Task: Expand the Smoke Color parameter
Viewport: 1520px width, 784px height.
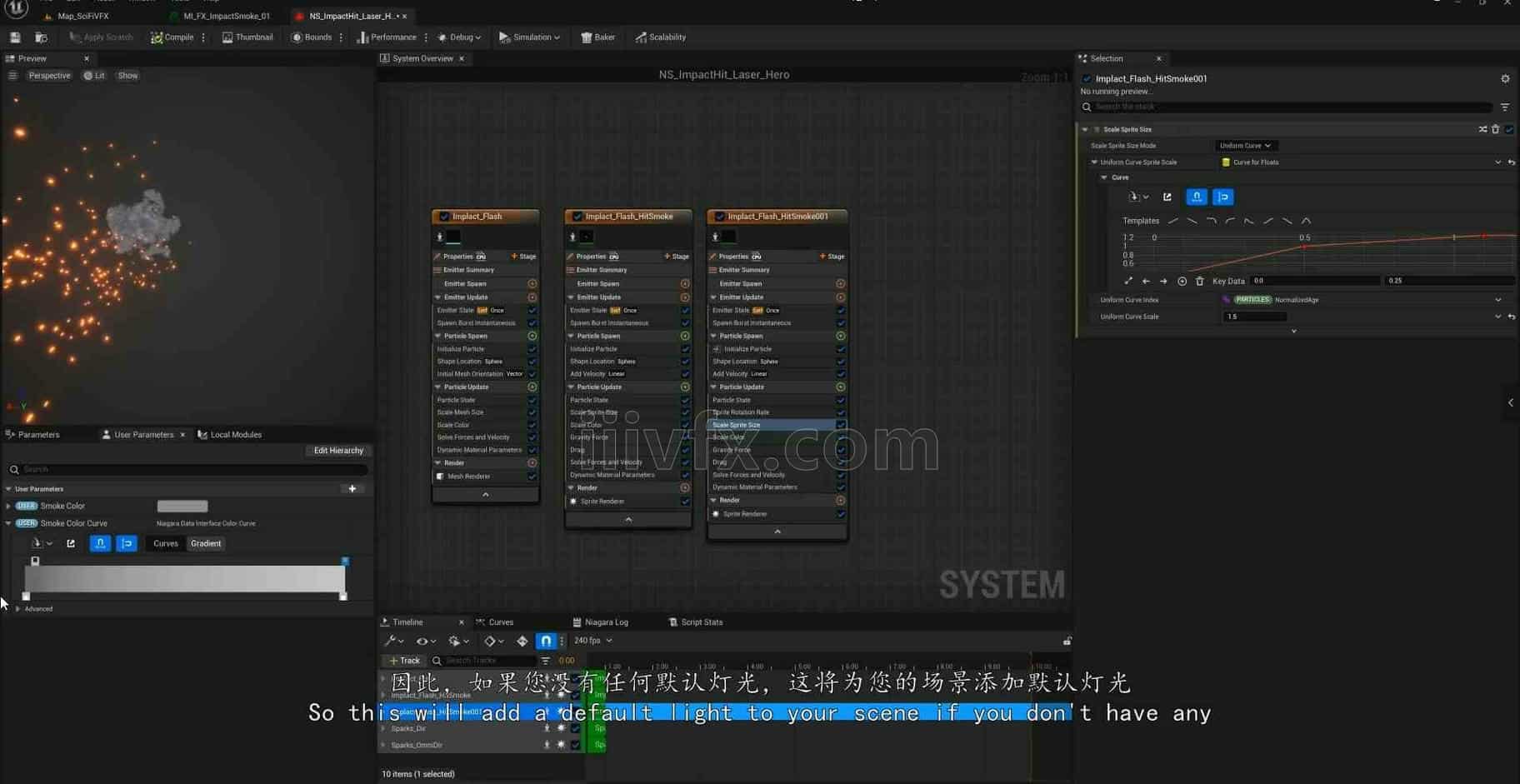Action: tap(8, 506)
